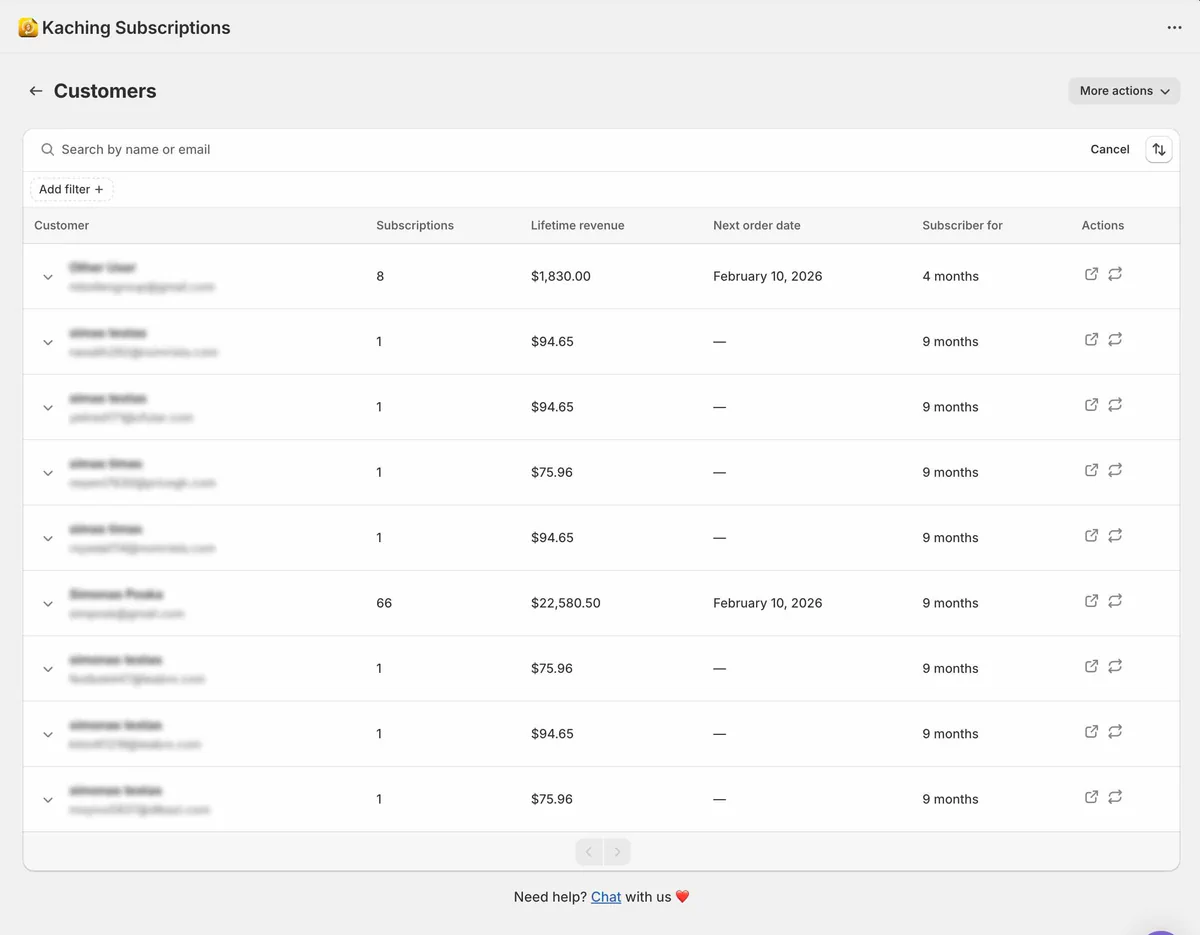Expand the row with $1,830.00 lifetime revenue
Screen dimensions: 1200x935
tap(47, 277)
